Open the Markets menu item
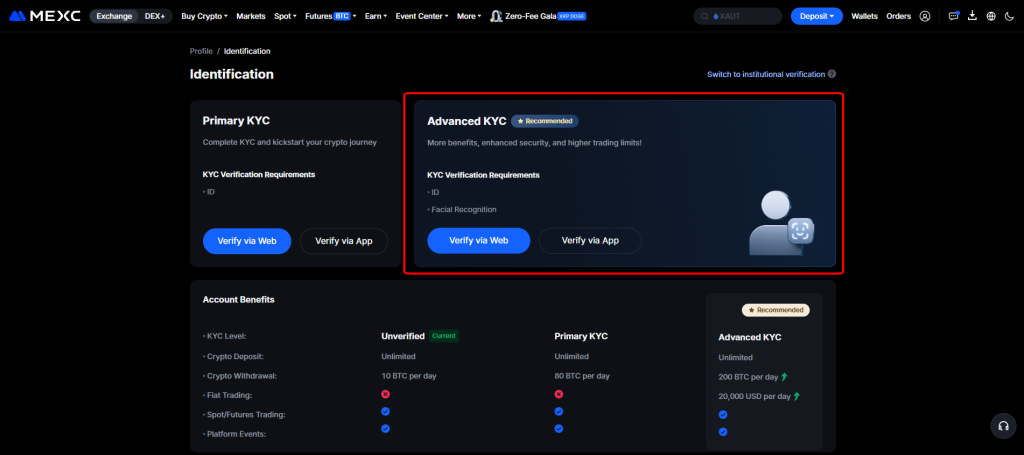 tap(251, 16)
